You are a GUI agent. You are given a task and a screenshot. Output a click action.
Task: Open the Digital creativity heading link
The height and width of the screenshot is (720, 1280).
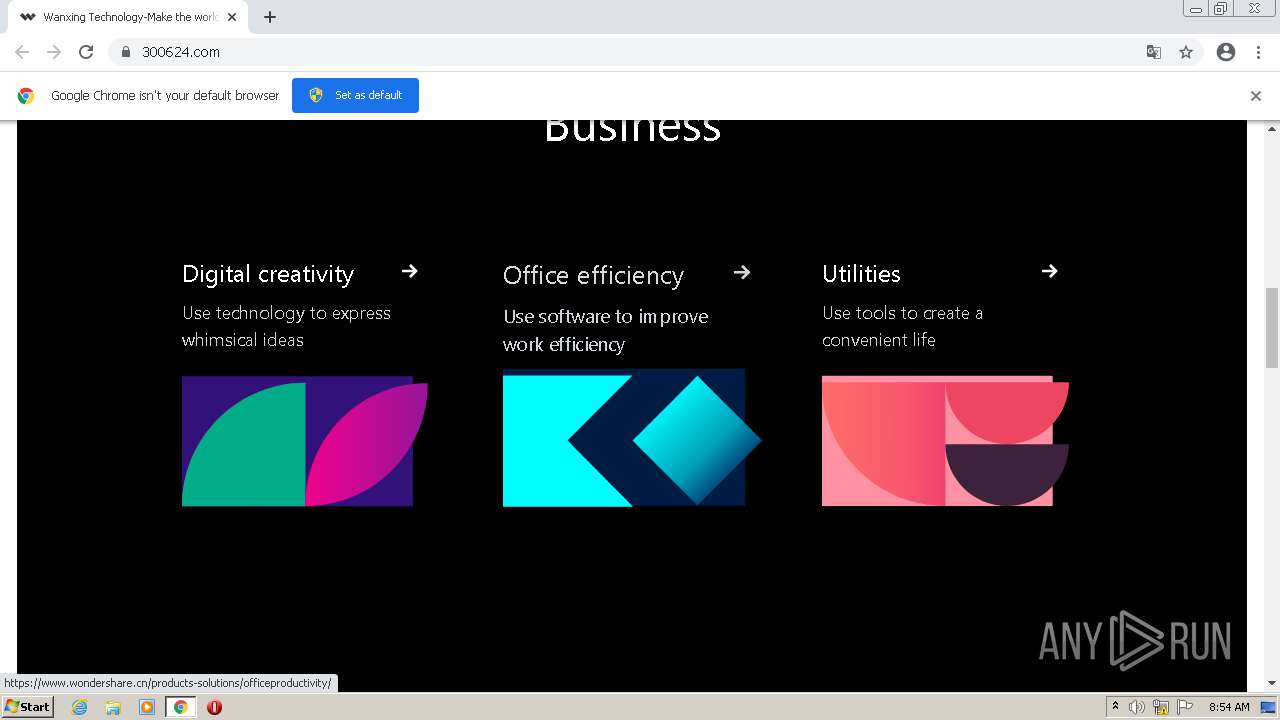[268, 274]
